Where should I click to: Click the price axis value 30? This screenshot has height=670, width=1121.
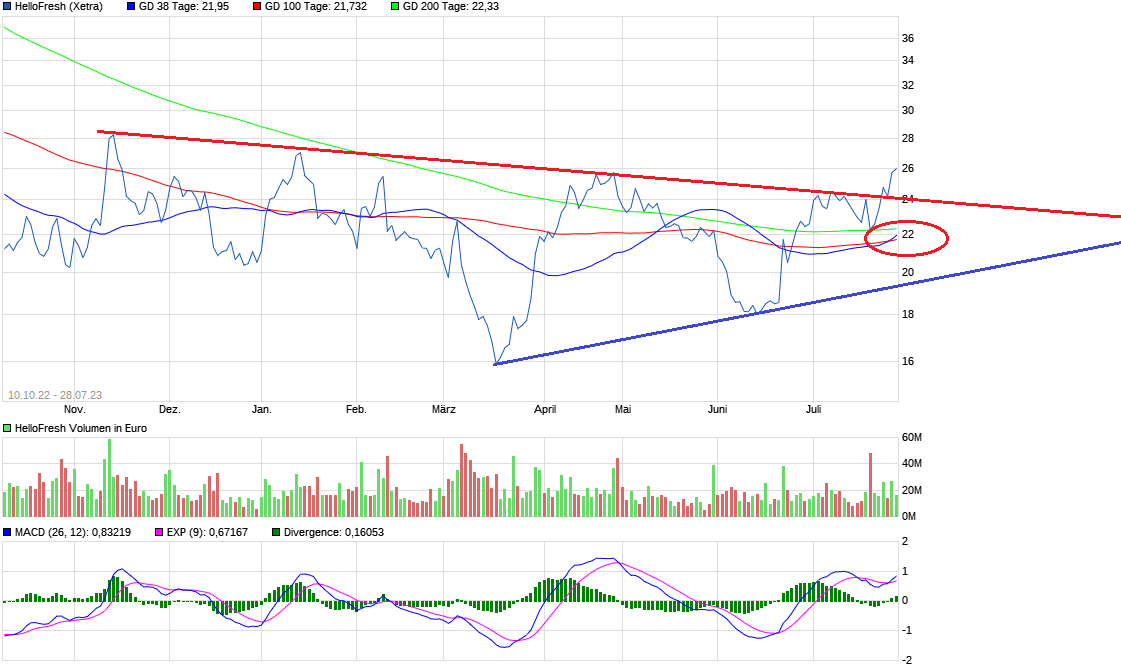point(907,110)
